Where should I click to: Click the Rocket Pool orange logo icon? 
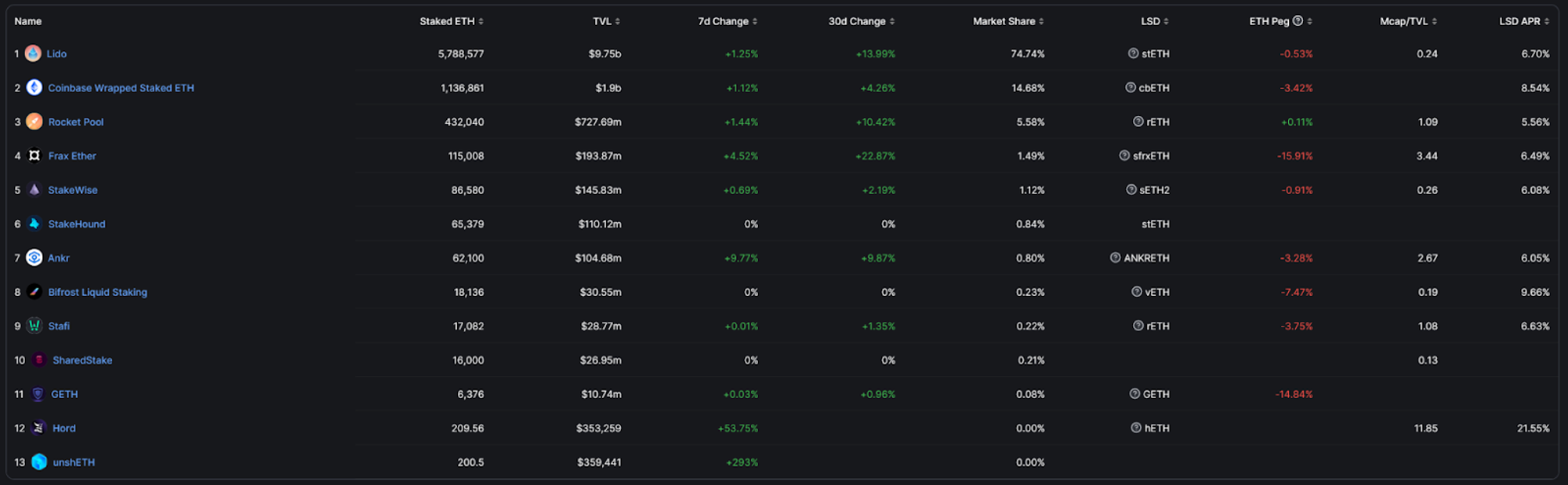pos(34,122)
